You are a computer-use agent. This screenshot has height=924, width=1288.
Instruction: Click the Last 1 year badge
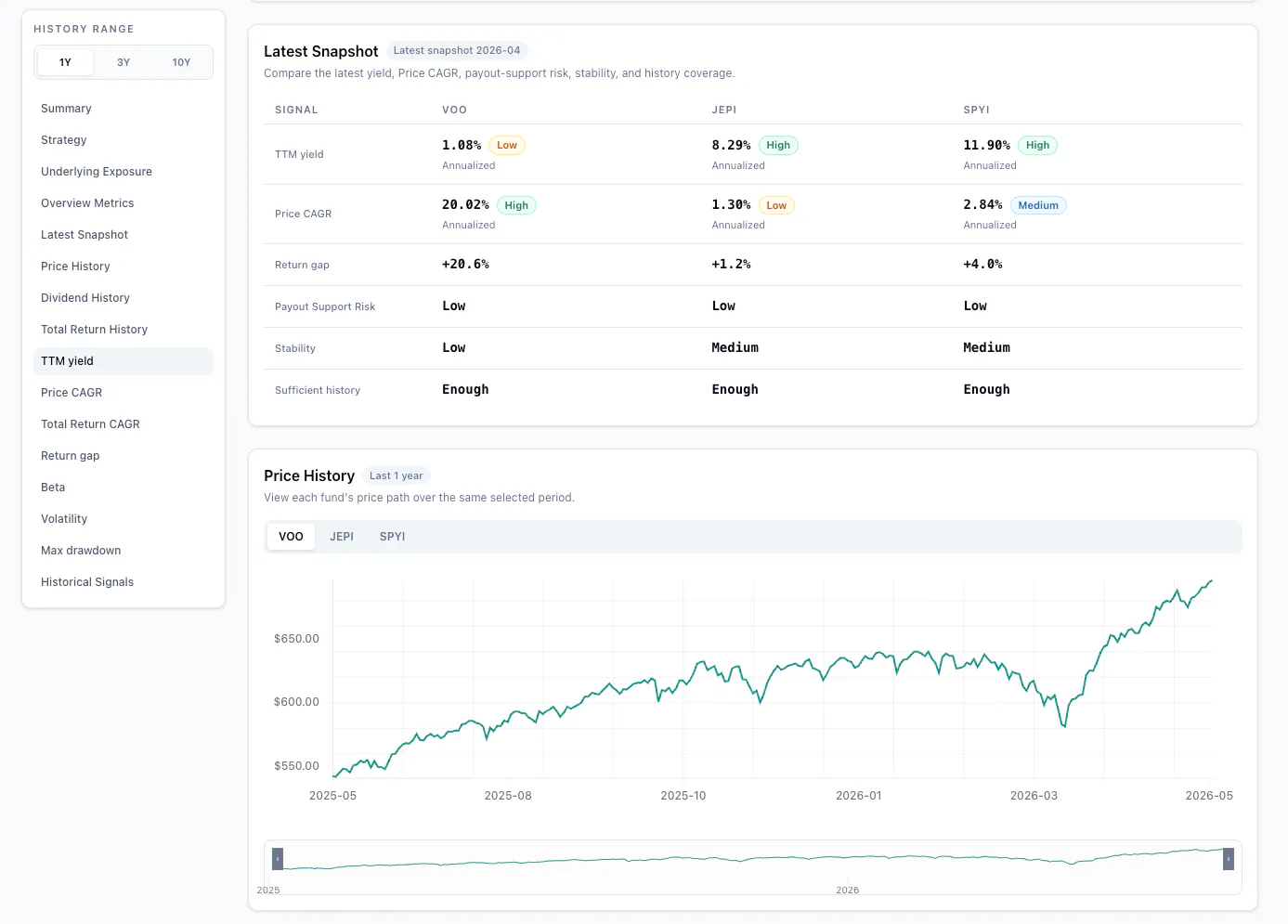coord(397,475)
